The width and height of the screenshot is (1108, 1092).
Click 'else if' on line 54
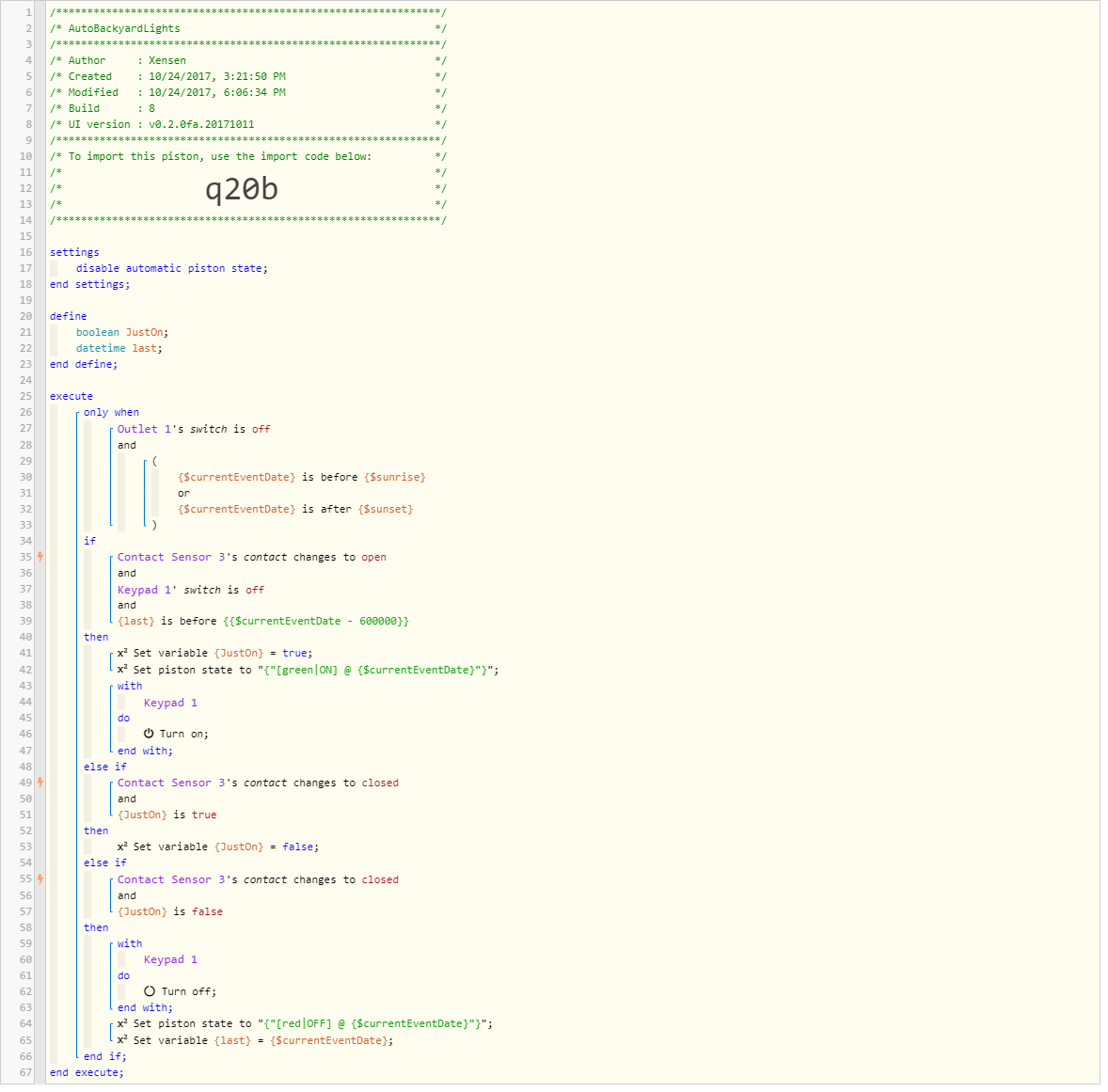click(105, 863)
